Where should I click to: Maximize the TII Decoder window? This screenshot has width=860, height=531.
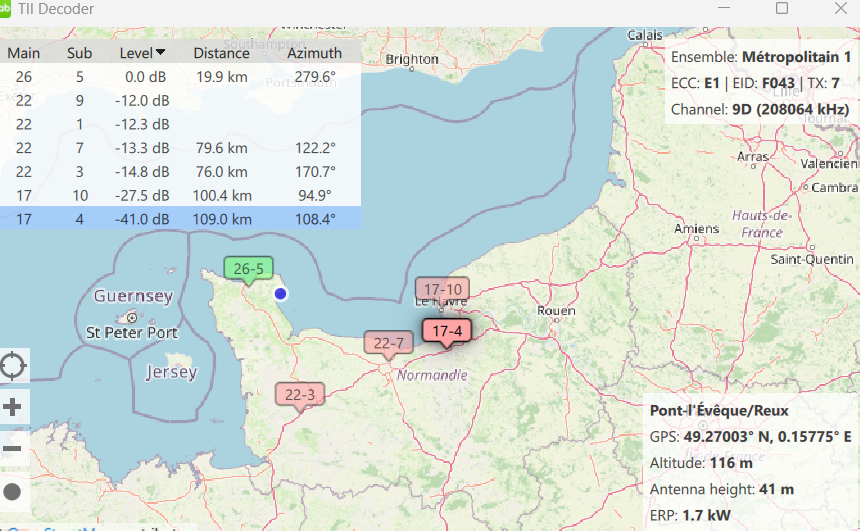click(x=782, y=8)
